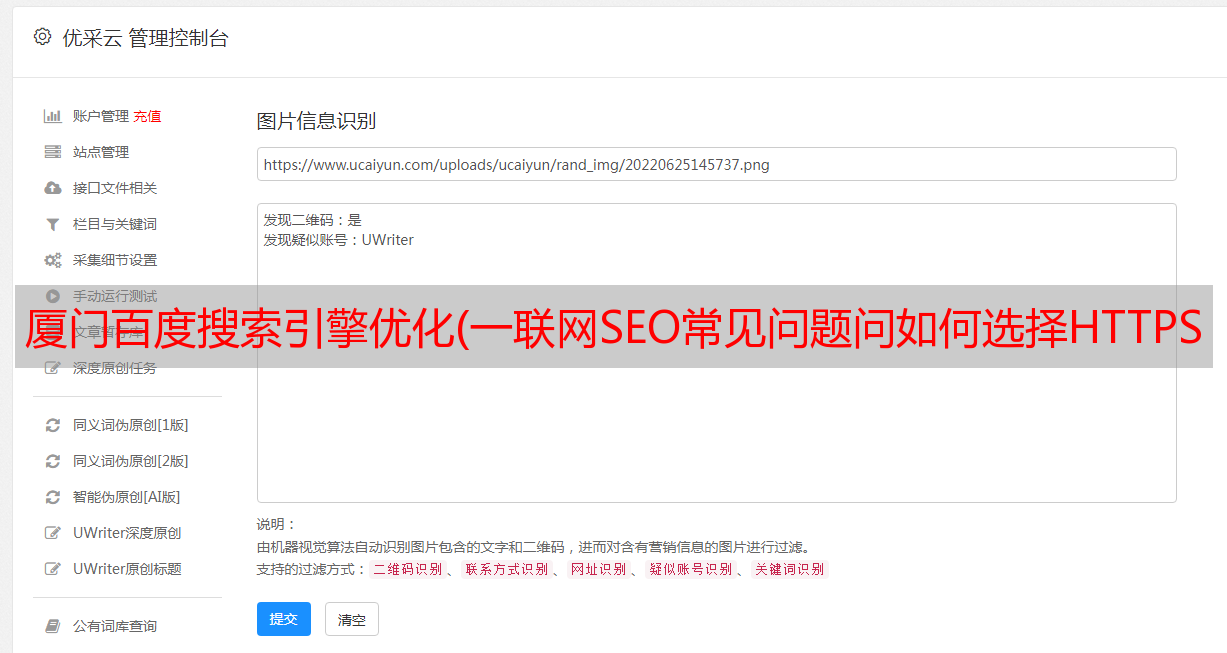Viewport: 1227px width, 653px height.
Task: Click the refresh icon for 同义词伪原创[2版]
Action: pyautogui.click(x=53, y=461)
